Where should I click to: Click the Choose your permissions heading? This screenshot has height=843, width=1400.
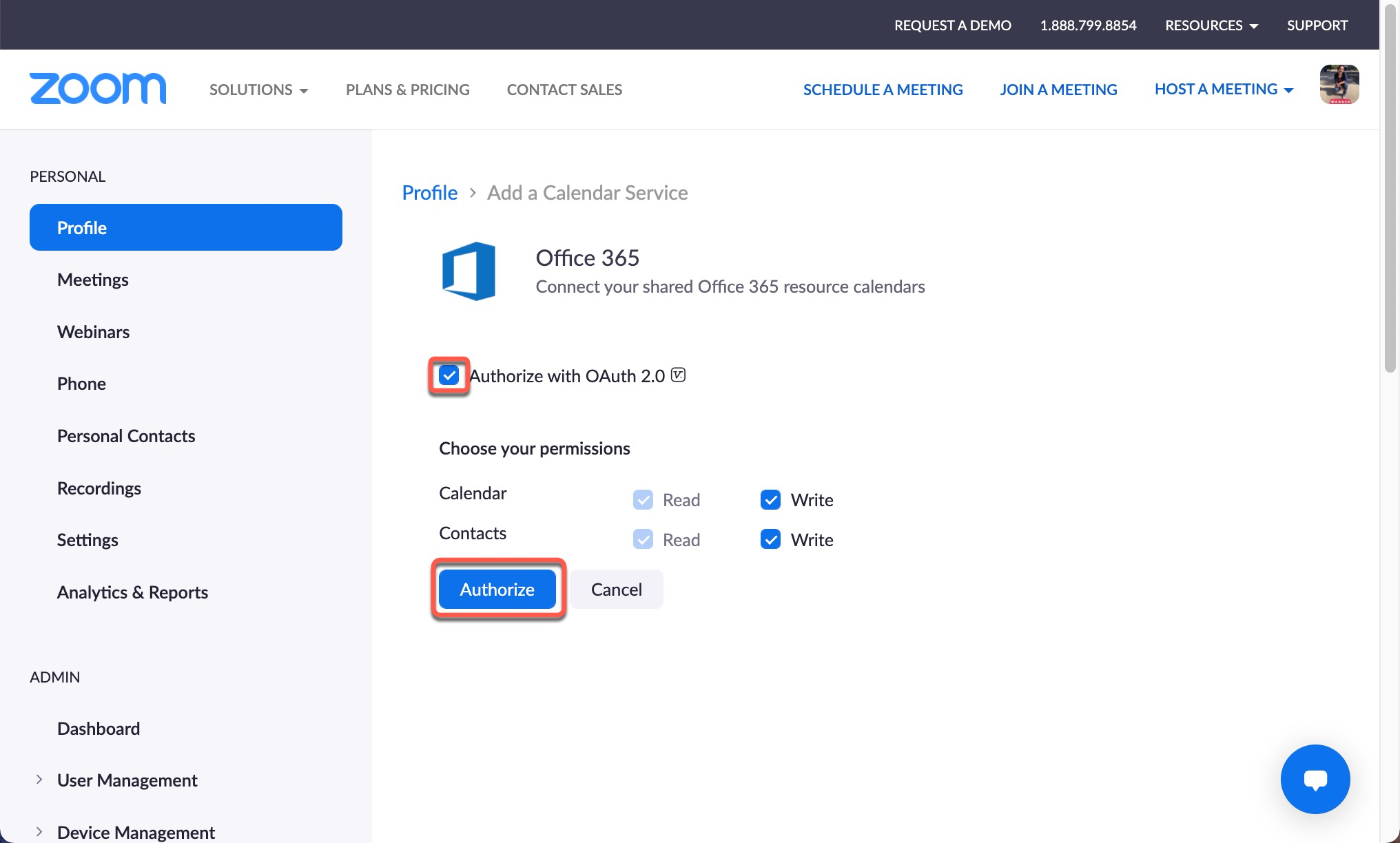tap(535, 448)
